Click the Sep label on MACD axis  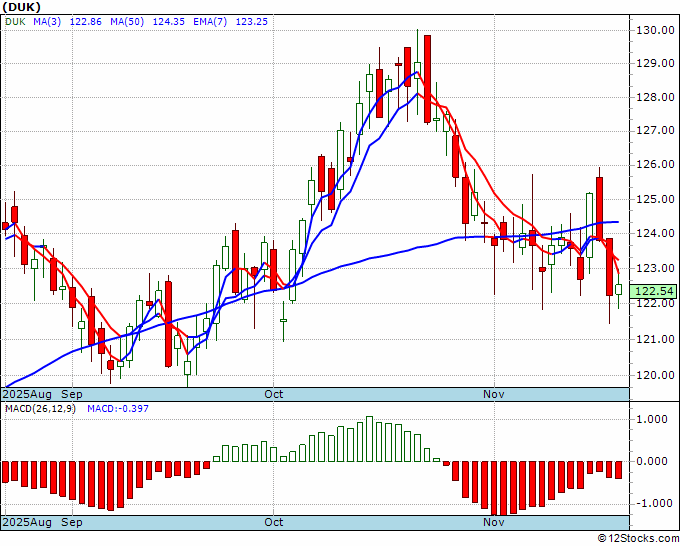click(x=72, y=522)
